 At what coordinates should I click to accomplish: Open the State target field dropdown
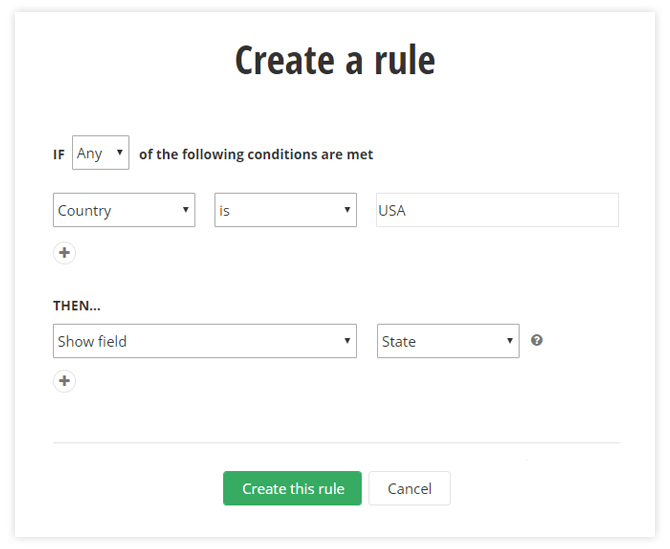point(447,341)
